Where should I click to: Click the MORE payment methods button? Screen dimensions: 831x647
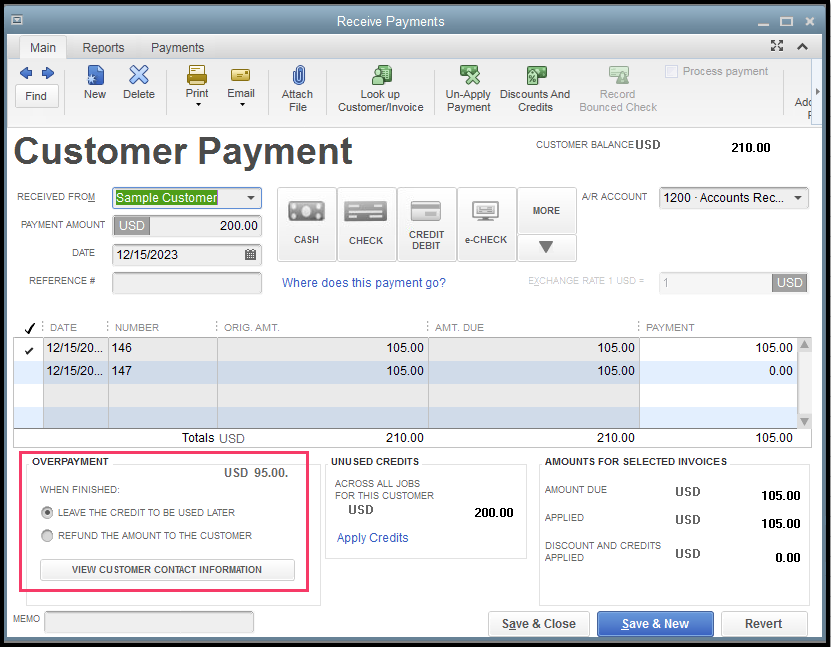click(x=546, y=210)
